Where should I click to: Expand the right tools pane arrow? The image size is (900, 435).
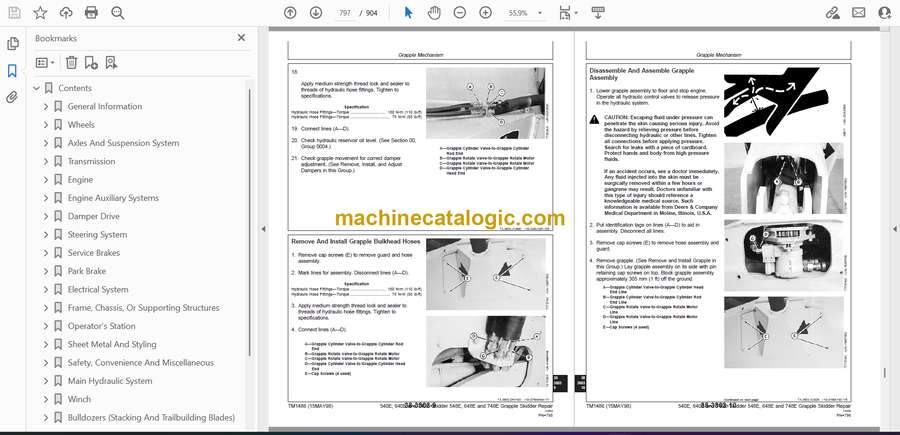click(894, 229)
